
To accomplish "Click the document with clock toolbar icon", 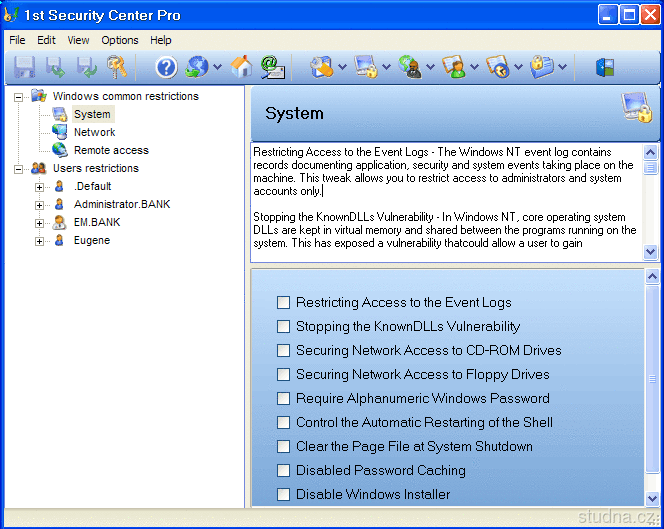I will 498,67.
